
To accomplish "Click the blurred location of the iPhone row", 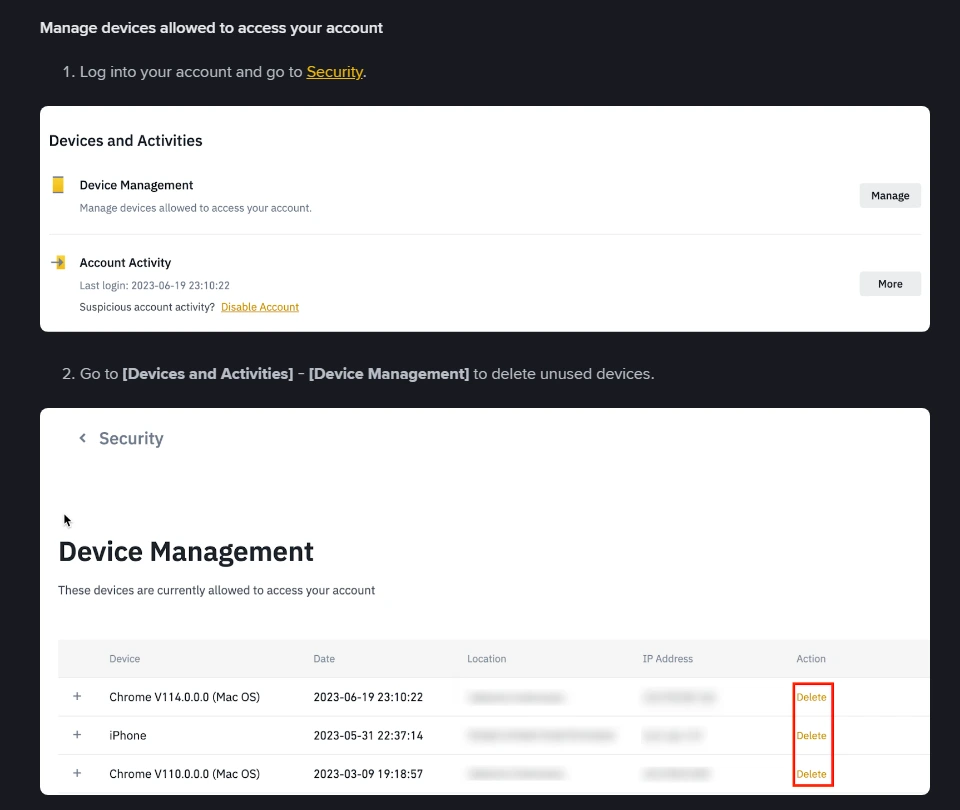I will point(541,735).
